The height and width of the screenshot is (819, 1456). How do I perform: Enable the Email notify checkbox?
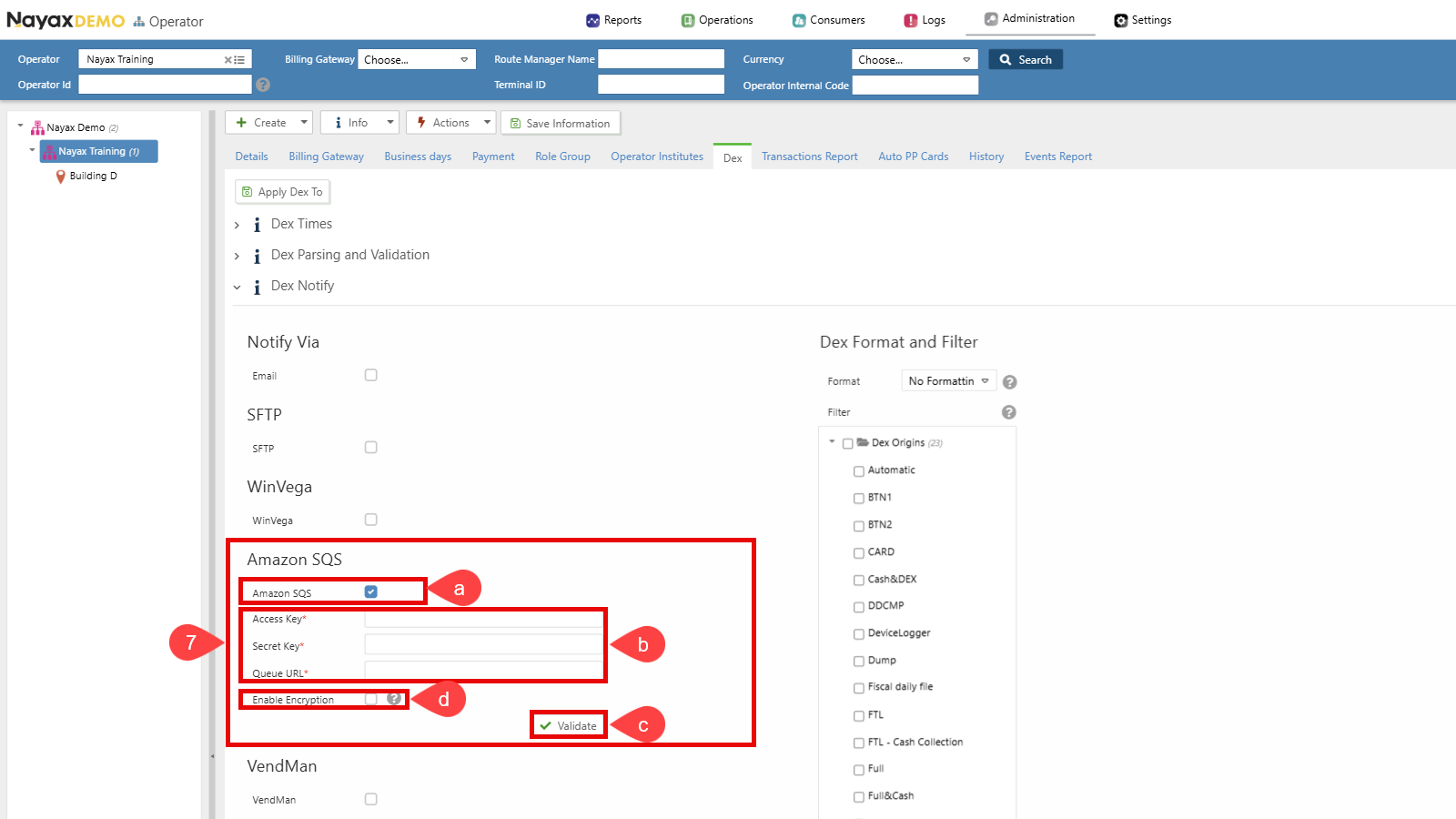point(371,375)
